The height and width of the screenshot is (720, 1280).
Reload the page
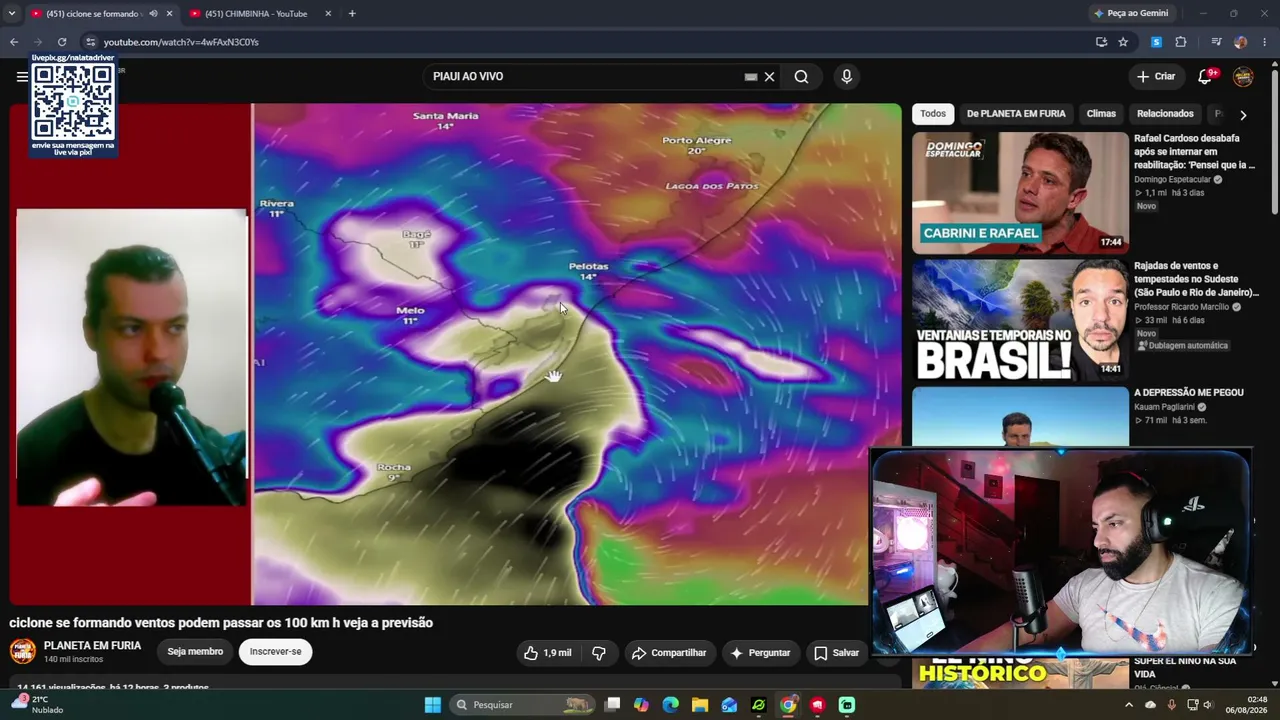pyautogui.click(x=62, y=42)
